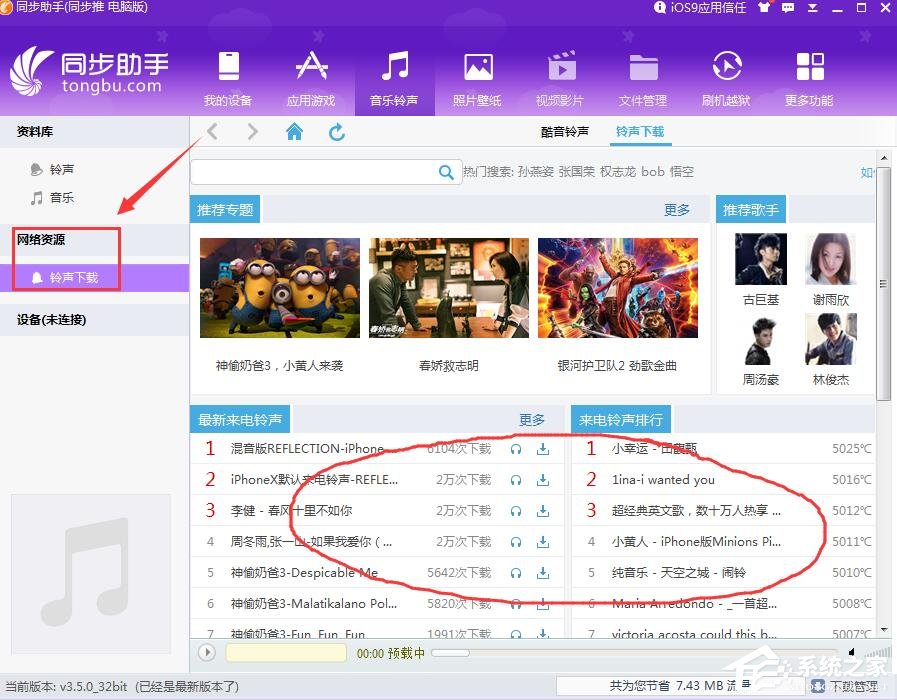Open the 我的设备 (My Device) section
Screen dimensions: 897x700
[228, 75]
